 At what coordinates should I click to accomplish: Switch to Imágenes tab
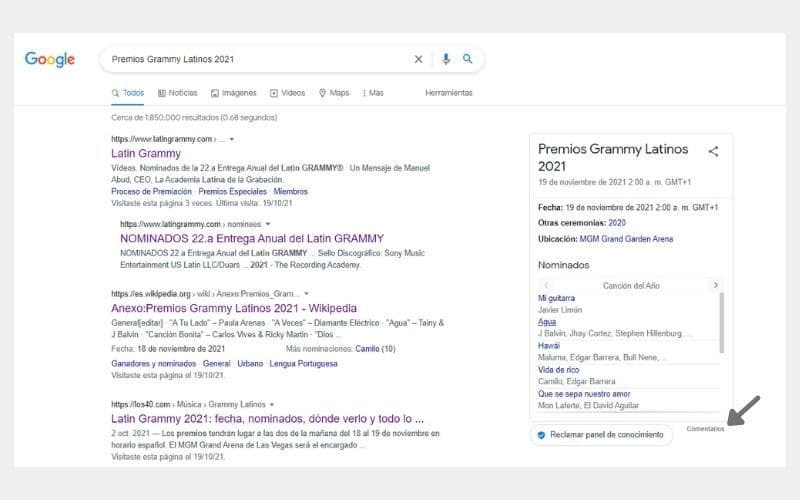[x=234, y=93]
